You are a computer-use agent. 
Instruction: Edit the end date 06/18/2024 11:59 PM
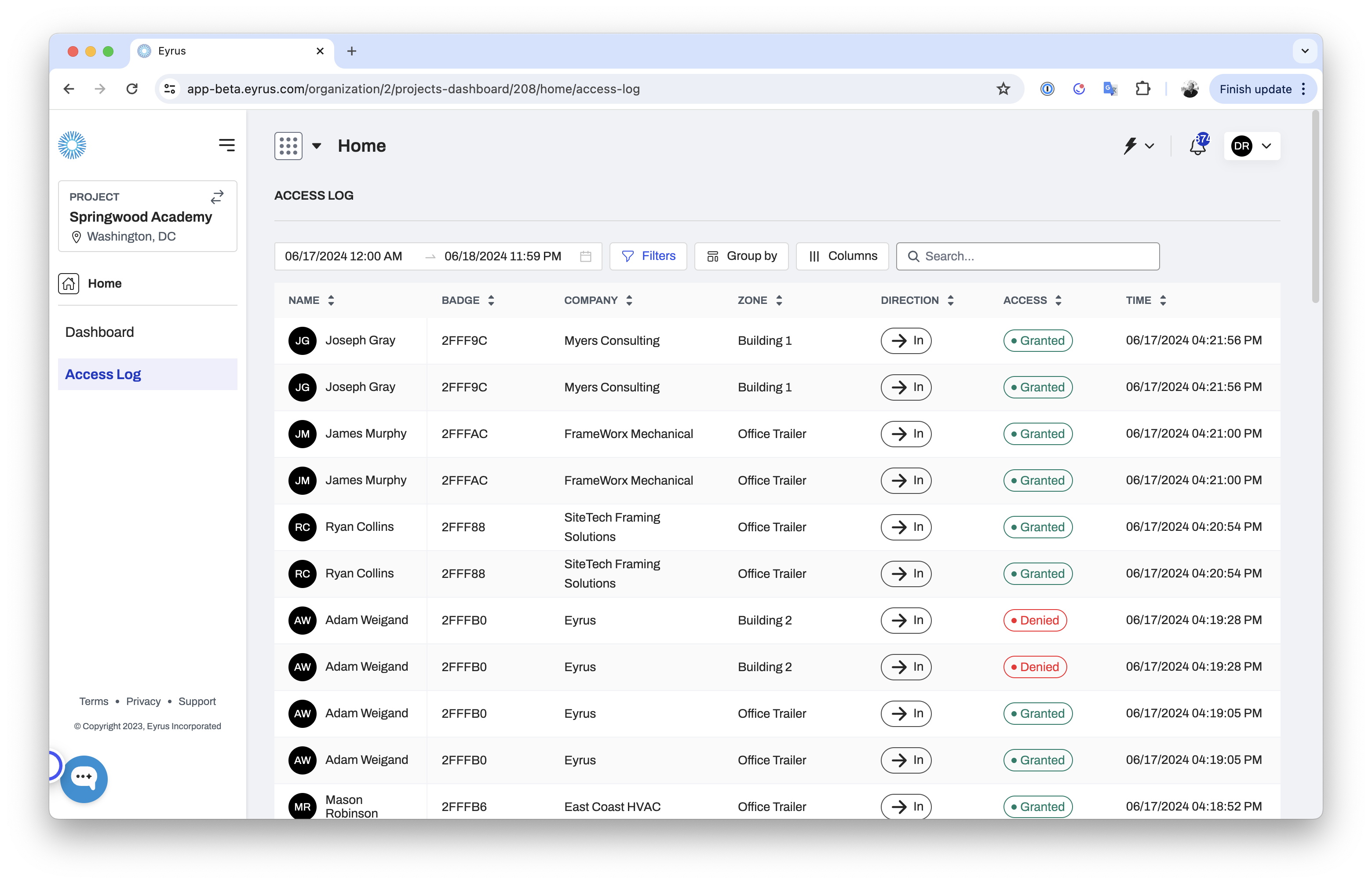coord(503,256)
